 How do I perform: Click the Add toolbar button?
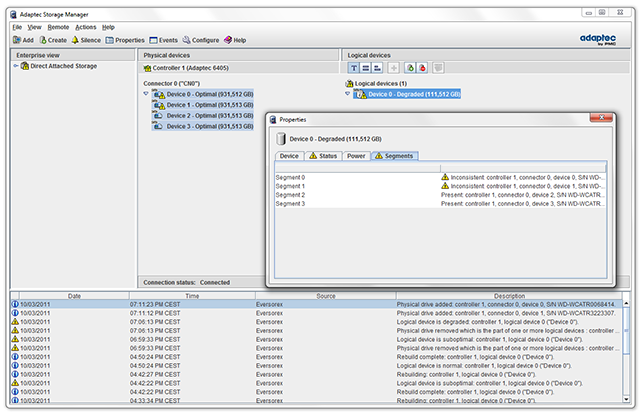(x=23, y=40)
